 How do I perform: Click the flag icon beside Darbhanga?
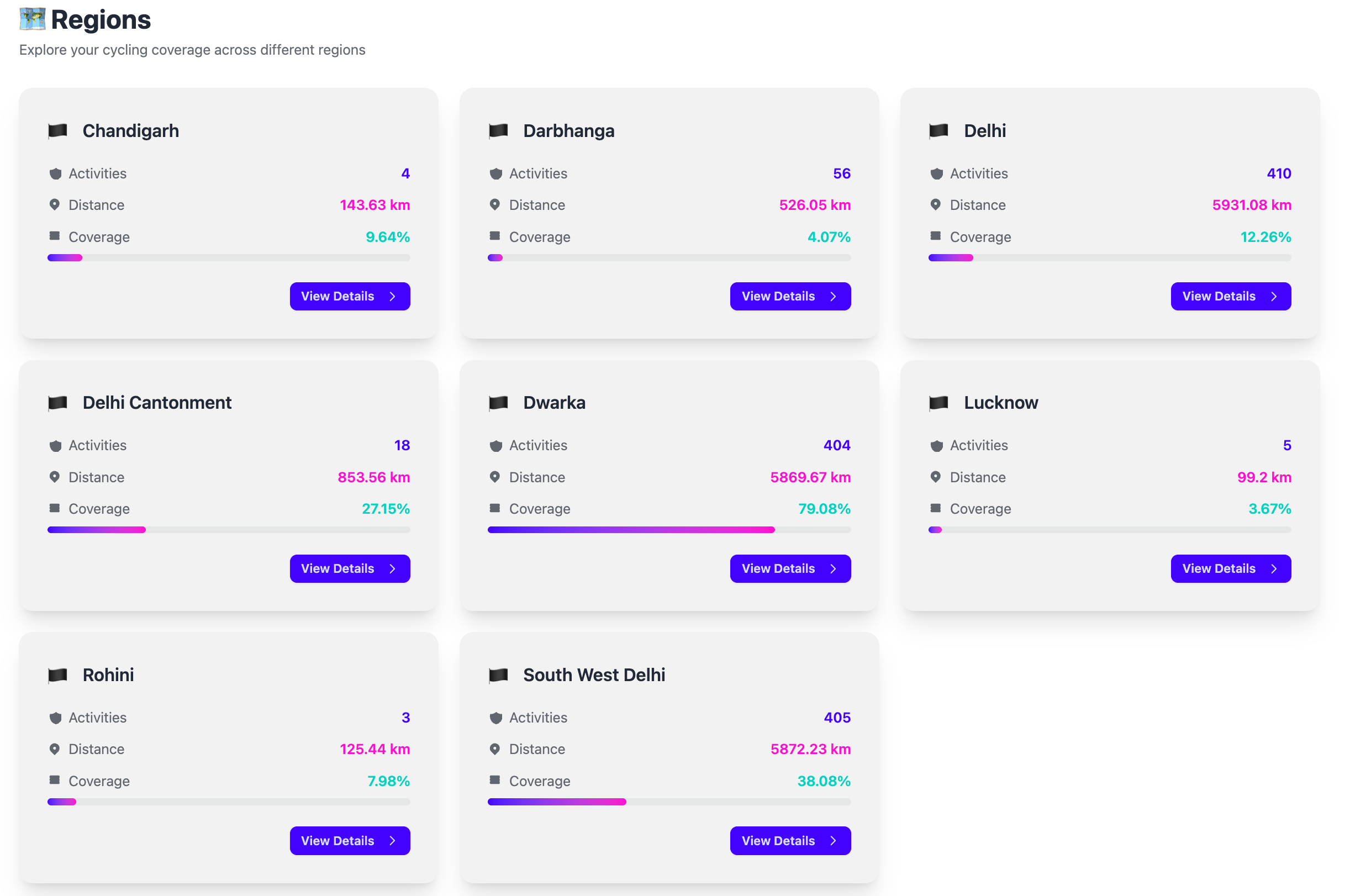(498, 131)
